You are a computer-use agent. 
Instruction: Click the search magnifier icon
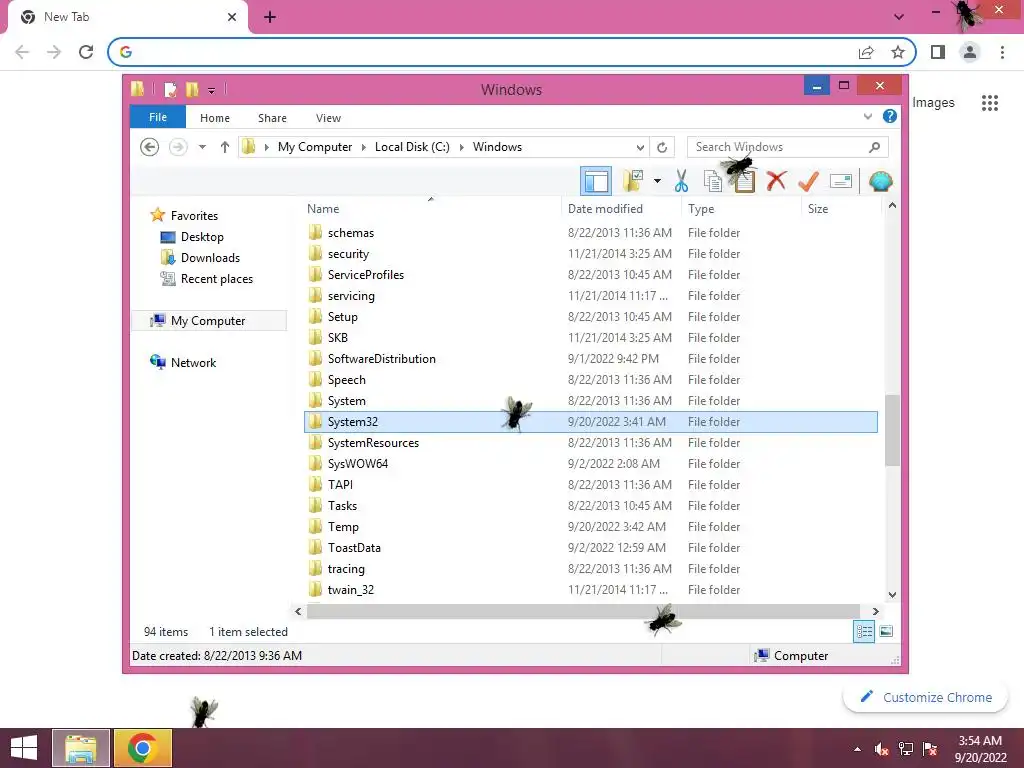pos(874,147)
